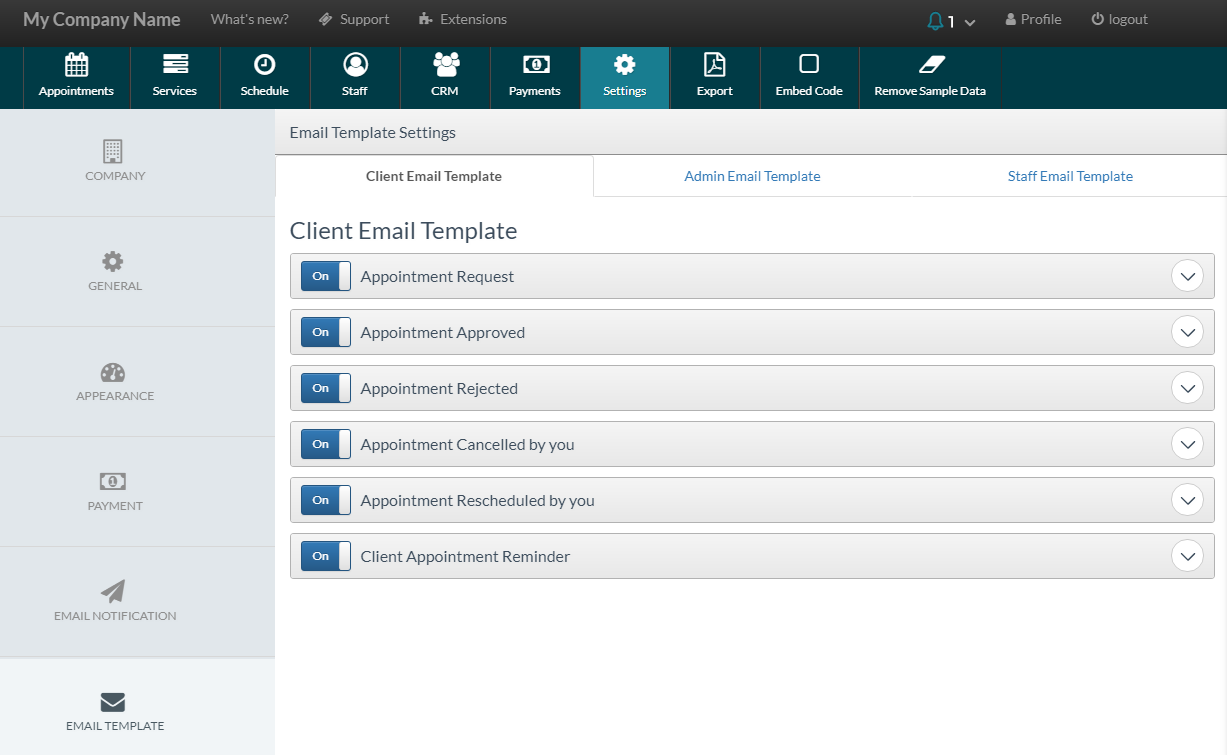Click the Appointment Cancelled by you text
1227x755 pixels.
tap(467, 444)
